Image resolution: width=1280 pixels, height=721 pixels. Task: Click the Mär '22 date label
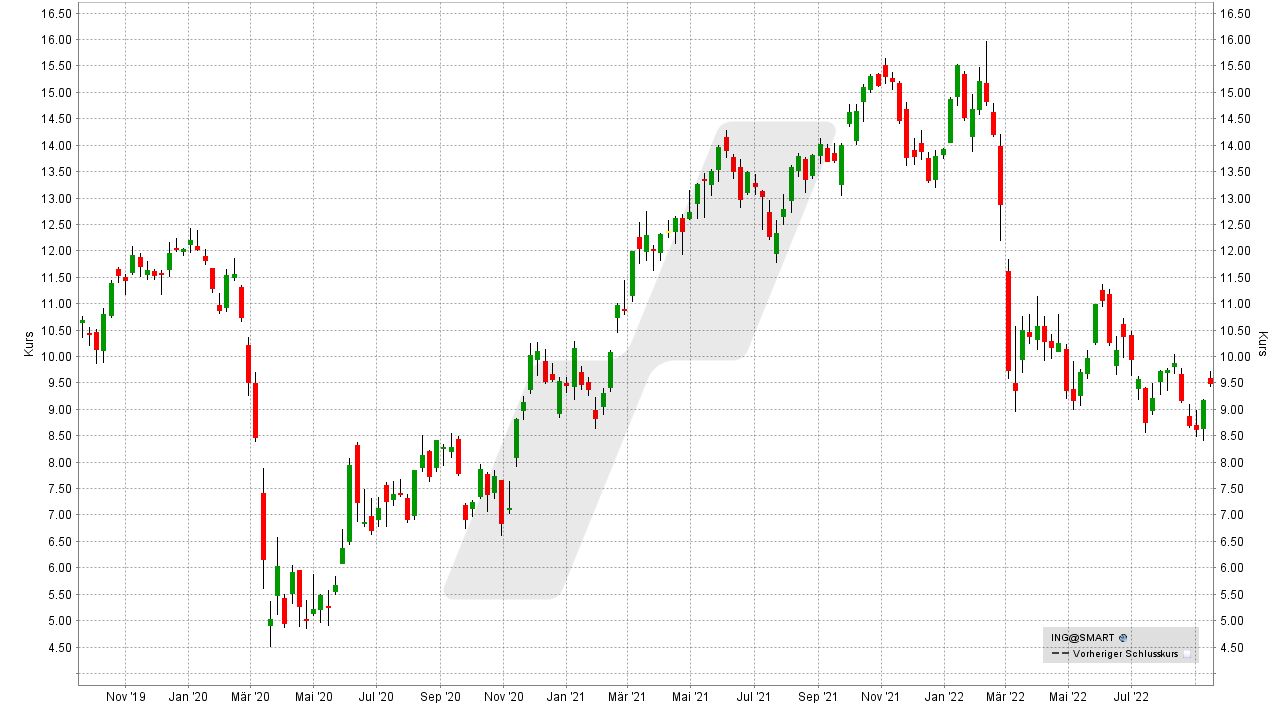[1005, 696]
